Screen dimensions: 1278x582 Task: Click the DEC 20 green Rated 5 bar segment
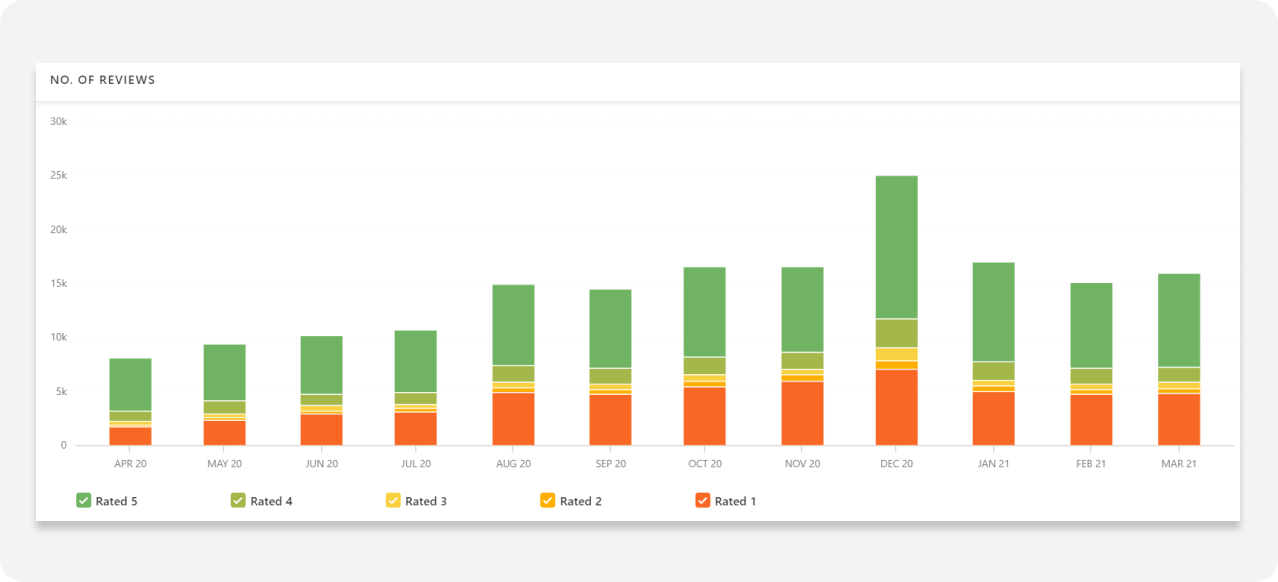tap(896, 247)
